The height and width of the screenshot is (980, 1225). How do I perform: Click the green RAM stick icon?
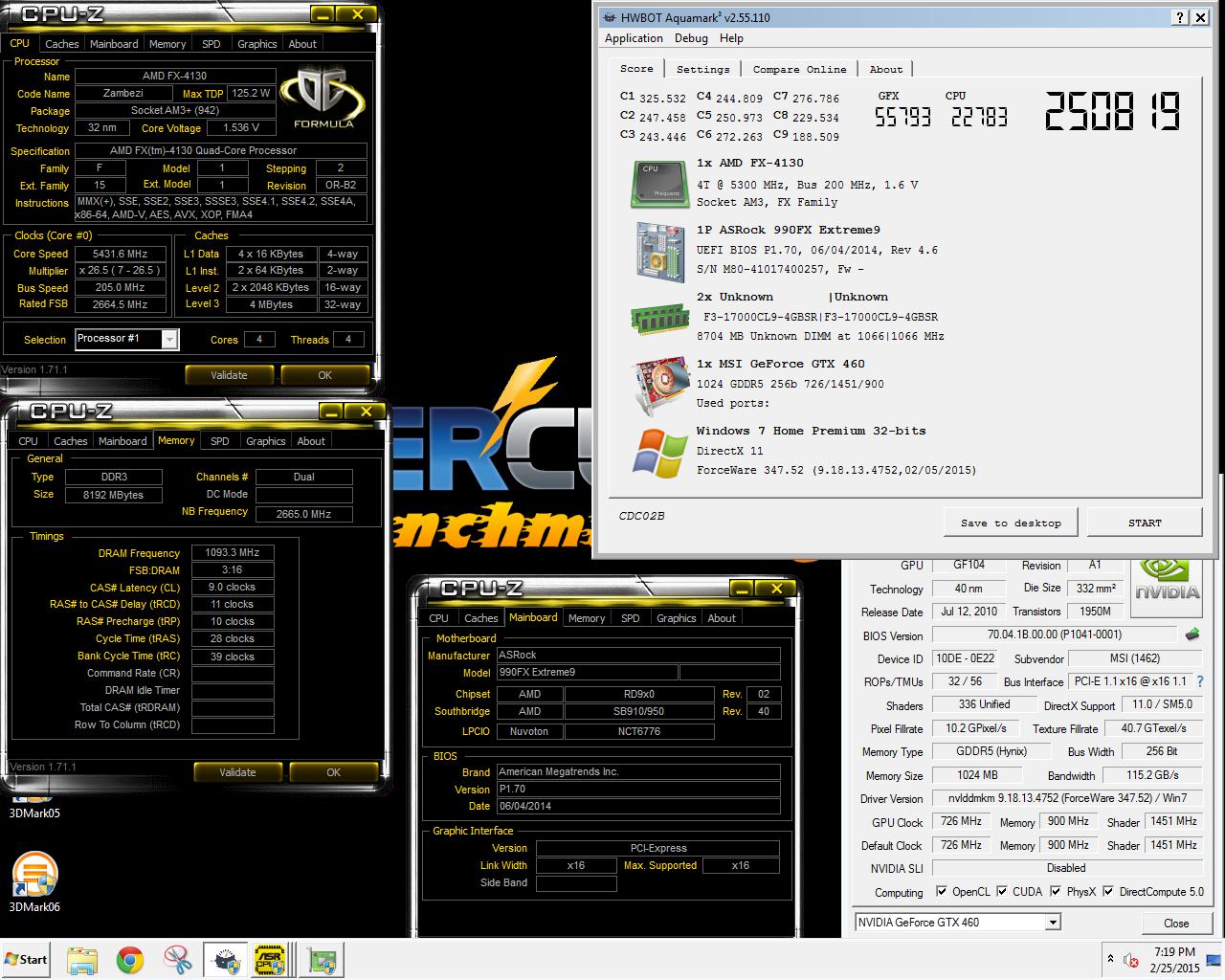[x=660, y=319]
